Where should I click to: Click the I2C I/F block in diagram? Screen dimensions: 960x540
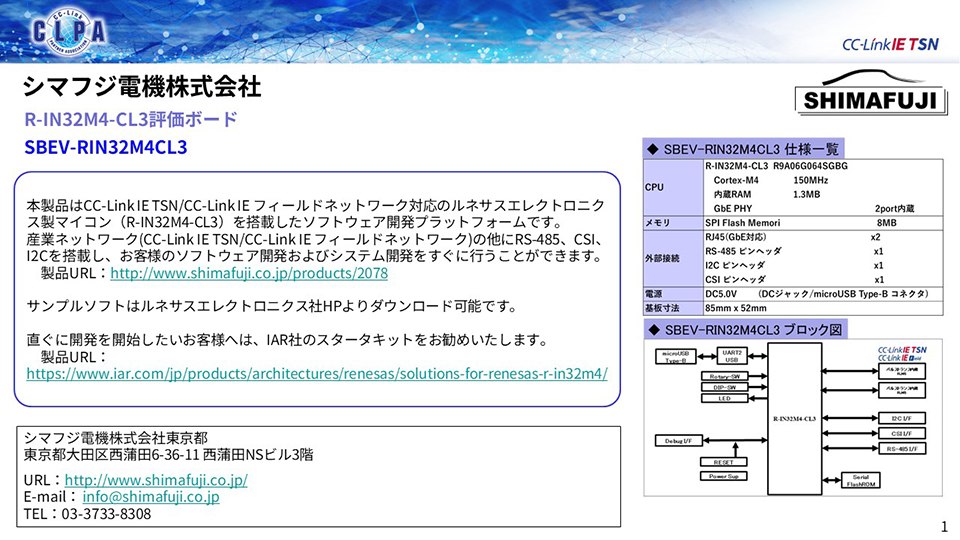click(x=901, y=418)
